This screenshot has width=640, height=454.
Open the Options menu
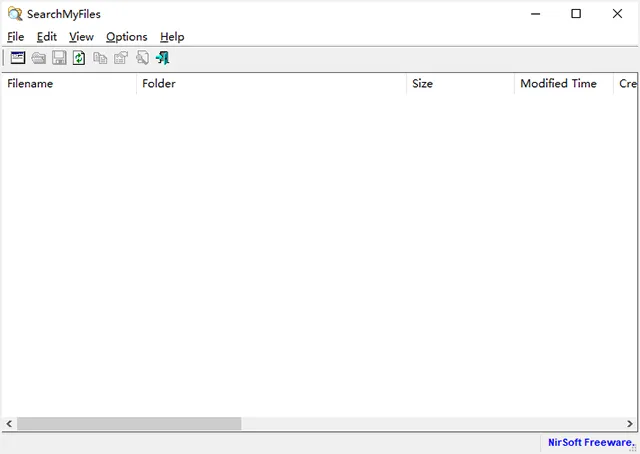(x=127, y=37)
